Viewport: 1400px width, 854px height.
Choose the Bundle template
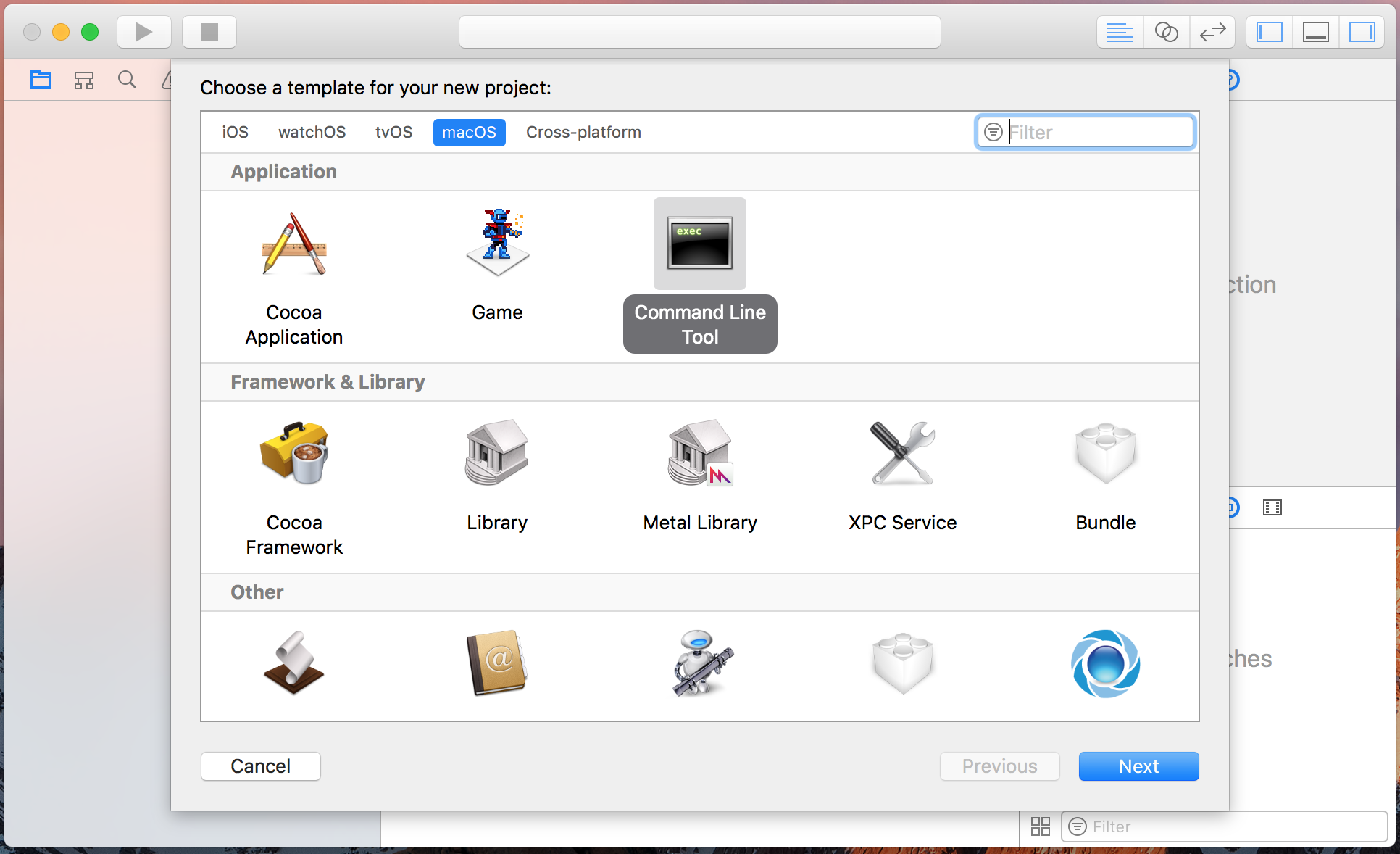(x=1105, y=475)
